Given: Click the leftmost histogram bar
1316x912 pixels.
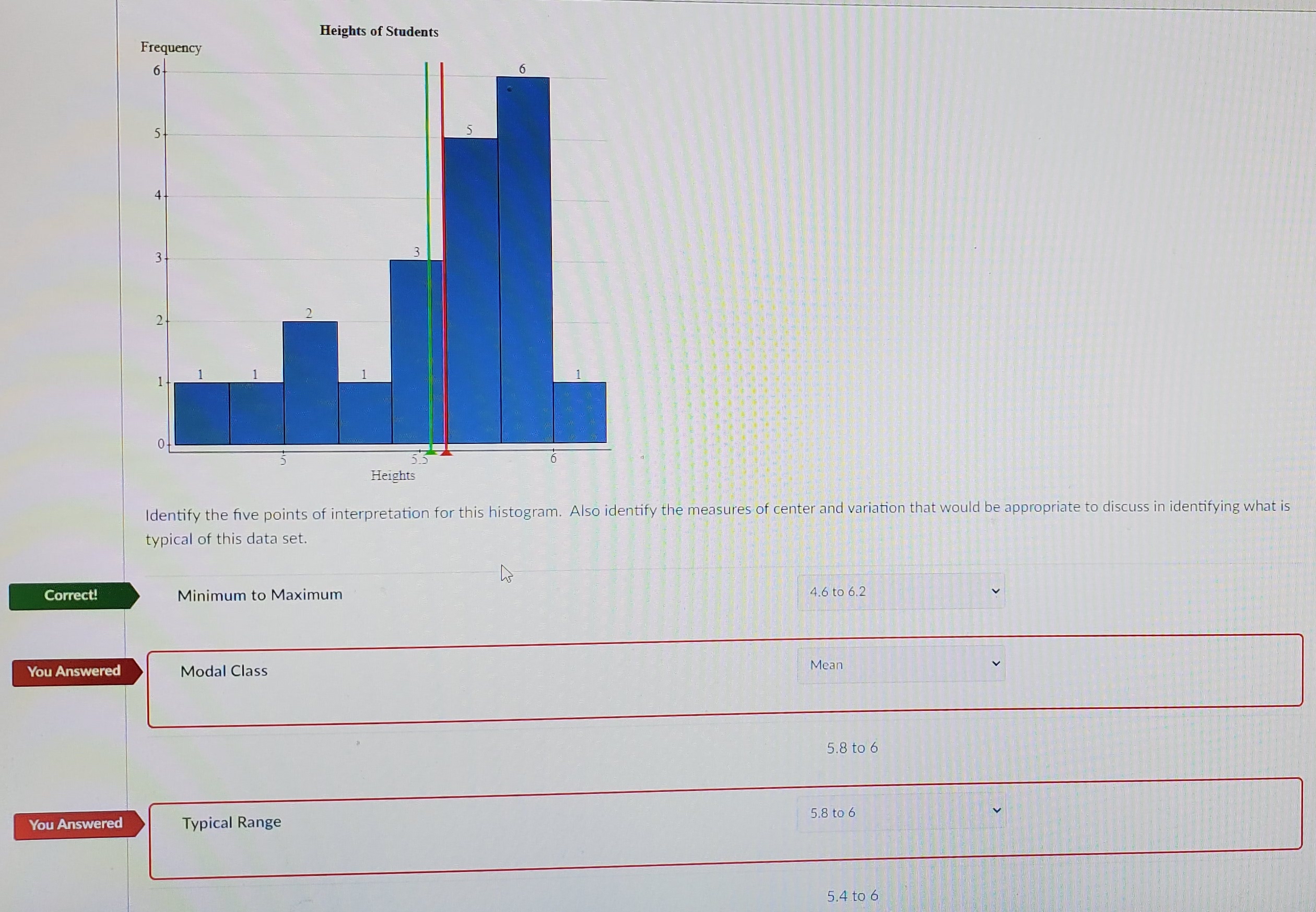Looking at the screenshot, I should point(202,413).
